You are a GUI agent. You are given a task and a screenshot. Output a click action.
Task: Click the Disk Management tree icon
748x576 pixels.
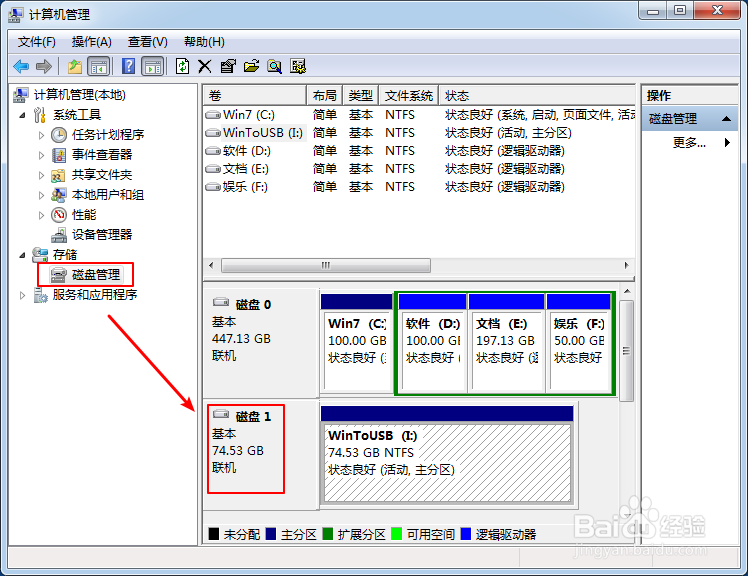pos(59,275)
